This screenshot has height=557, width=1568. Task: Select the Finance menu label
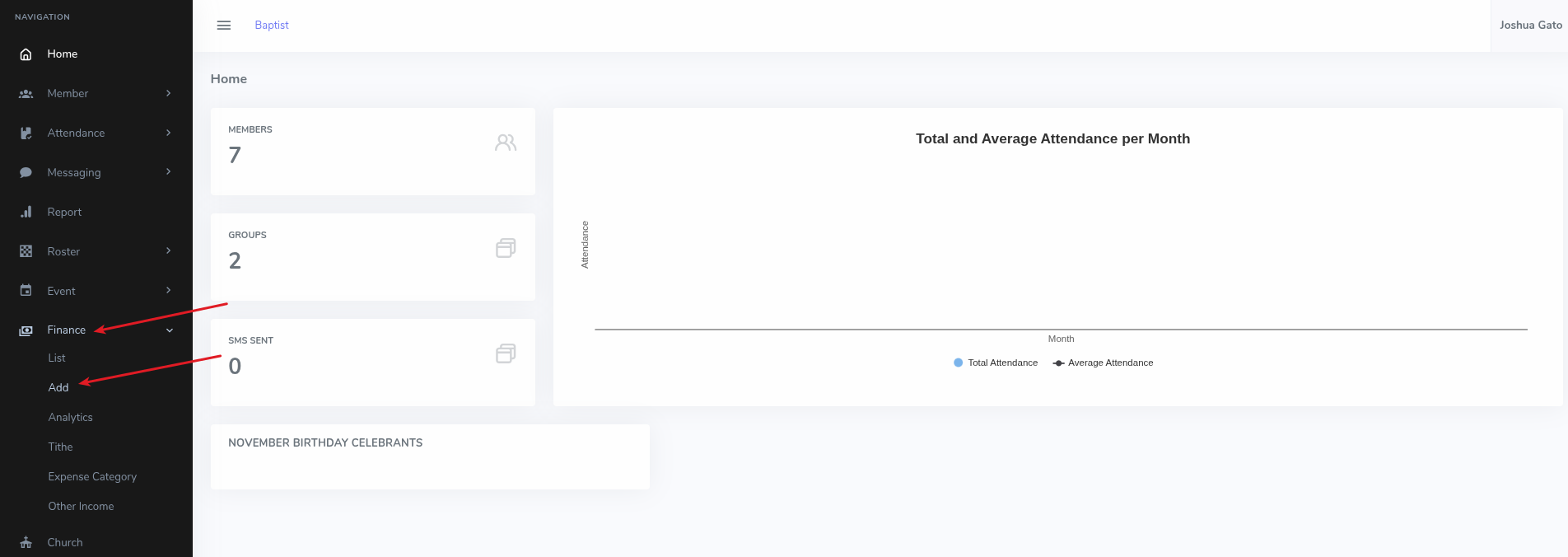[67, 330]
